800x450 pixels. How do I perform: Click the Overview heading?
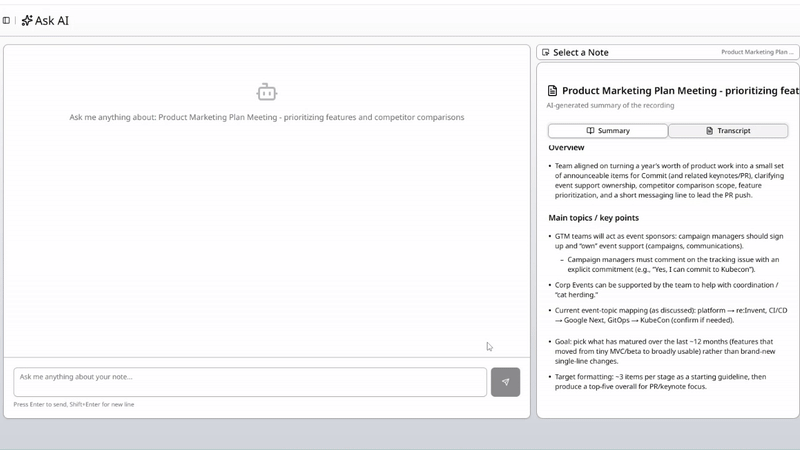(566, 147)
